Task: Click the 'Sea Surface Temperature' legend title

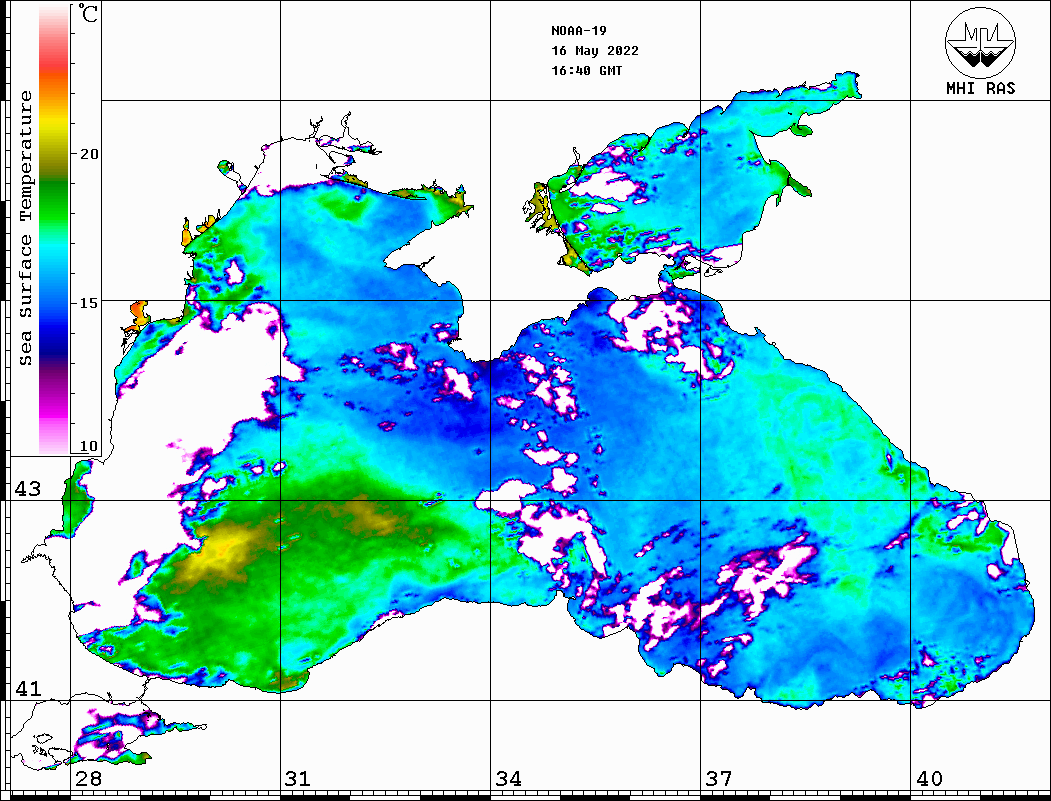Action: tap(25, 228)
